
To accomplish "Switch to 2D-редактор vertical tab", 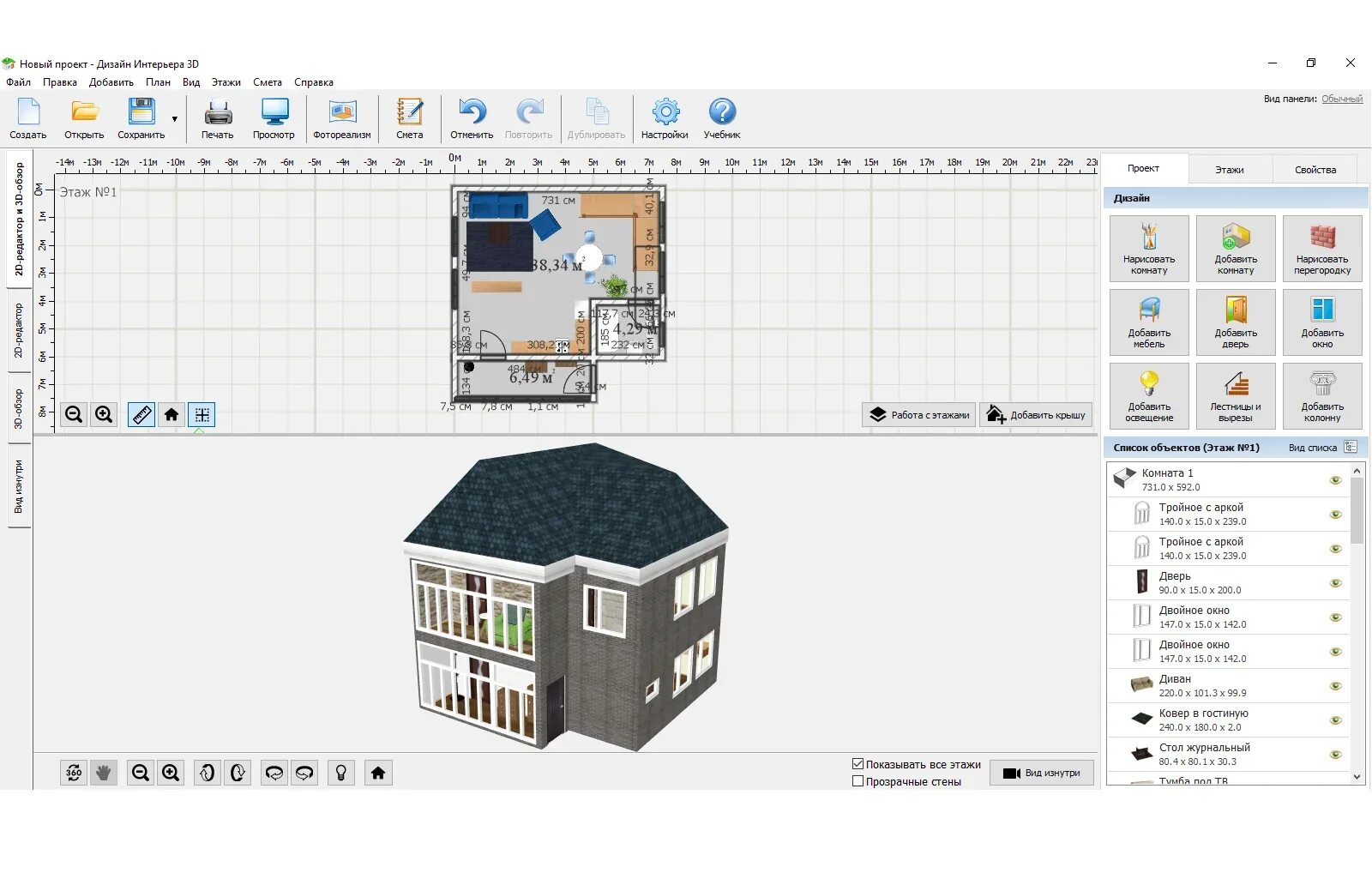I will pos(19,331).
